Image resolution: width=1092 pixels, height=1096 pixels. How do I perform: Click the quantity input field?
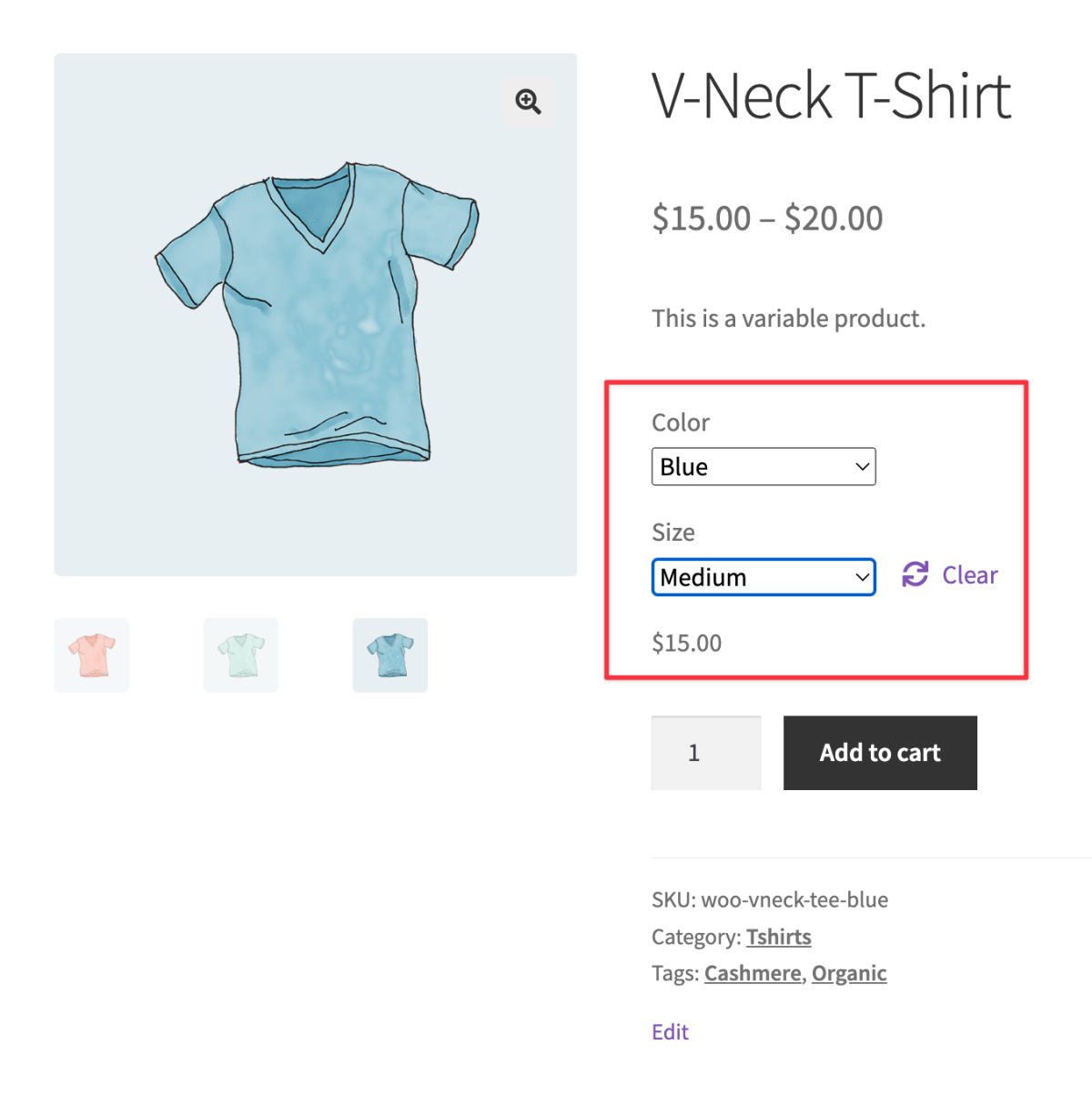point(705,753)
